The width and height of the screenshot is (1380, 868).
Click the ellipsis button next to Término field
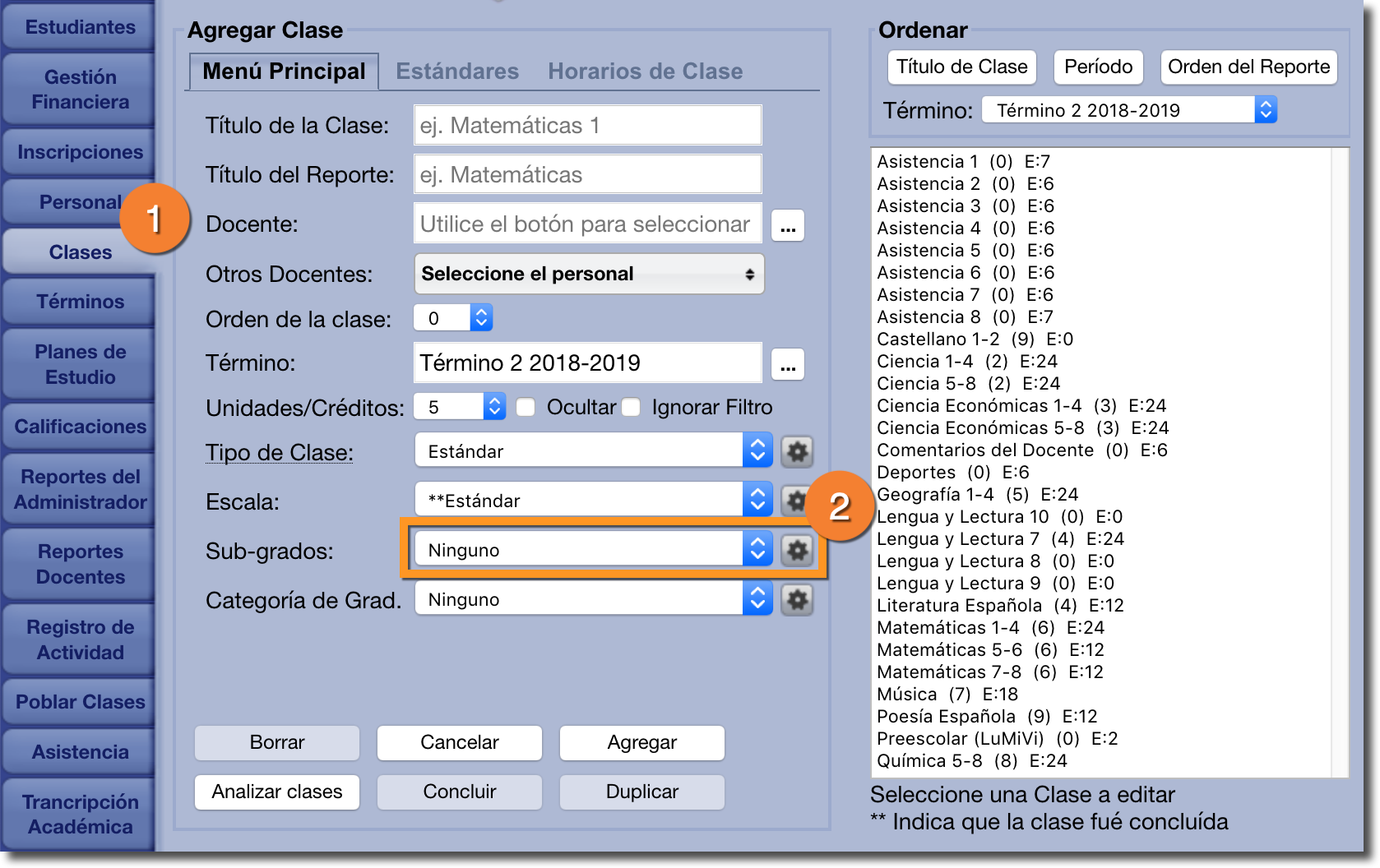click(x=787, y=364)
